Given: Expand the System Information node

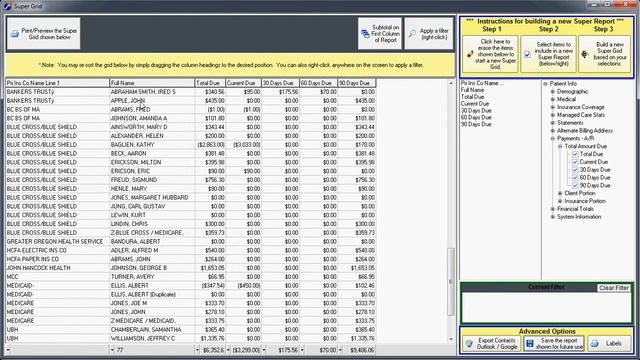Looking at the screenshot, I should coord(553,217).
